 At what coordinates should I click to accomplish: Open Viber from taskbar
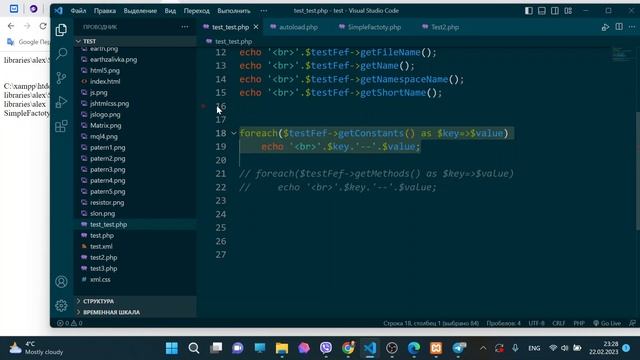point(326,348)
